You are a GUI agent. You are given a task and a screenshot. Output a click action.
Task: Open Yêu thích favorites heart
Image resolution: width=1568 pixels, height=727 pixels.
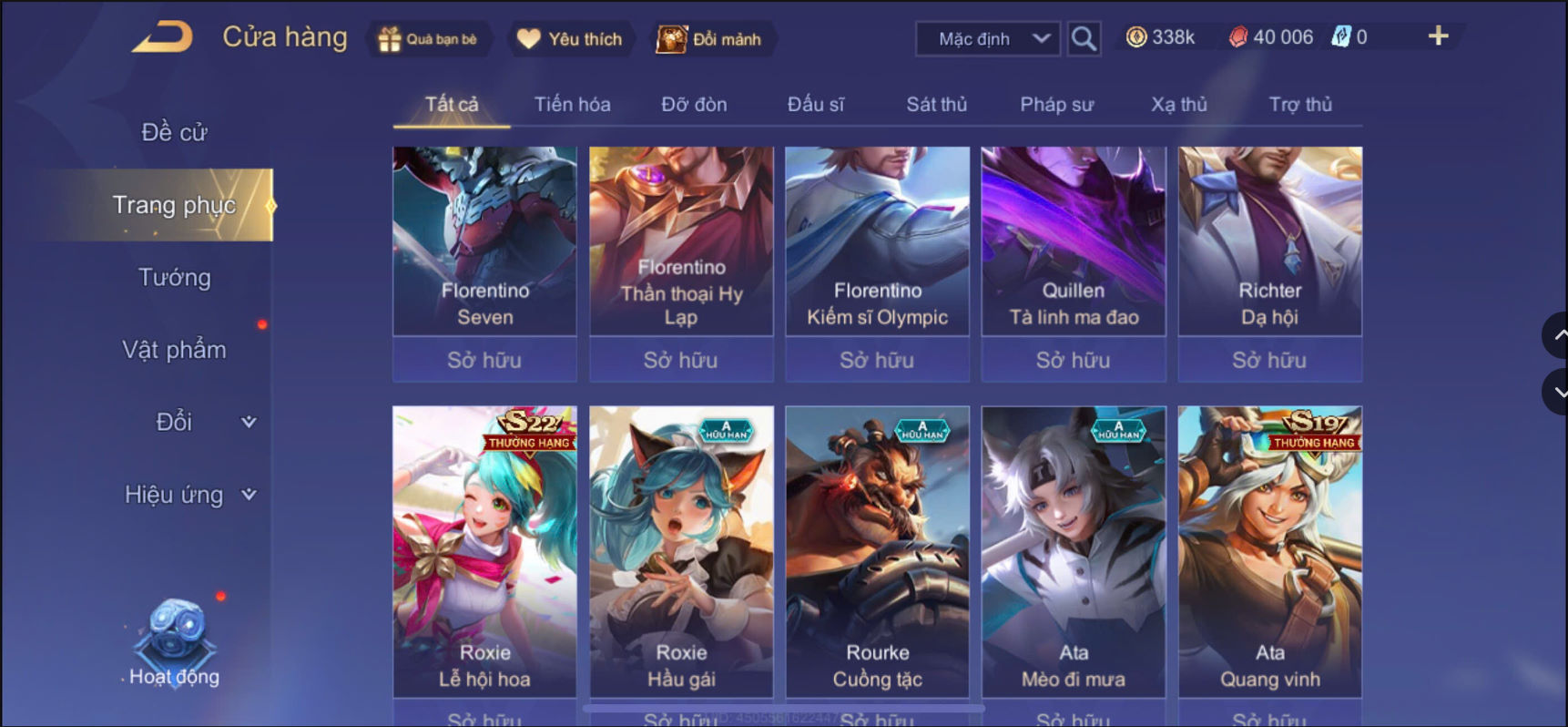click(570, 39)
